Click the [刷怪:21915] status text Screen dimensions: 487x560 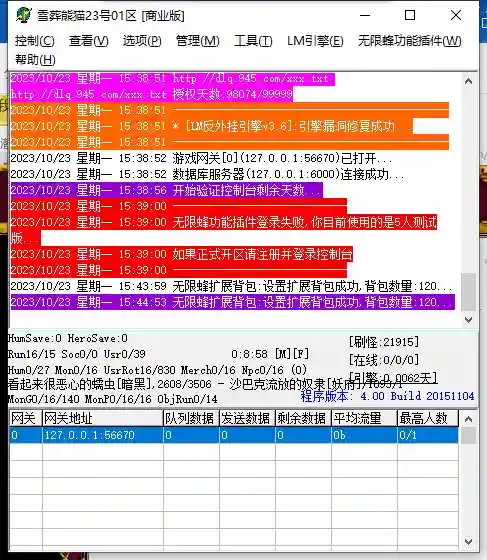point(383,342)
